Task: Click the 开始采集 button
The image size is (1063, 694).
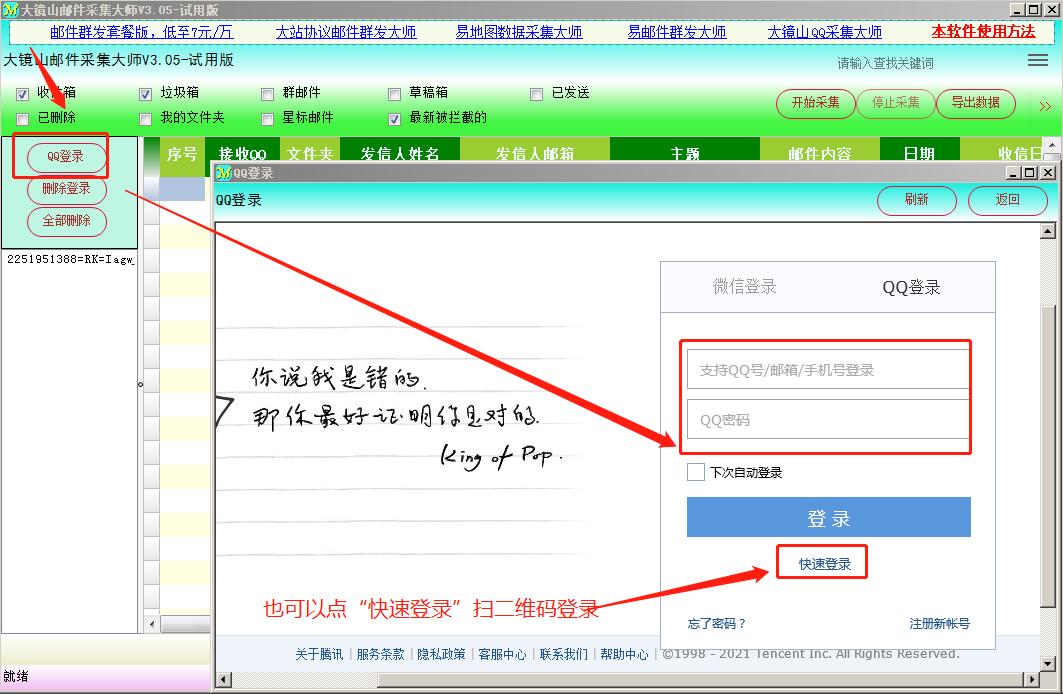Action: point(816,104)
